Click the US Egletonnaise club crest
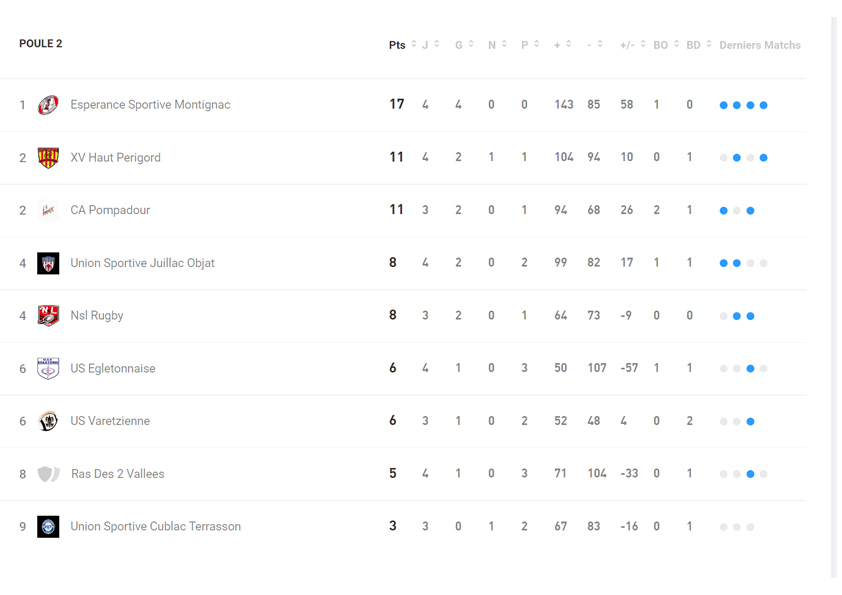Image resolution: width=842 pixels, height=595 pixels. (x=48, y=368)
